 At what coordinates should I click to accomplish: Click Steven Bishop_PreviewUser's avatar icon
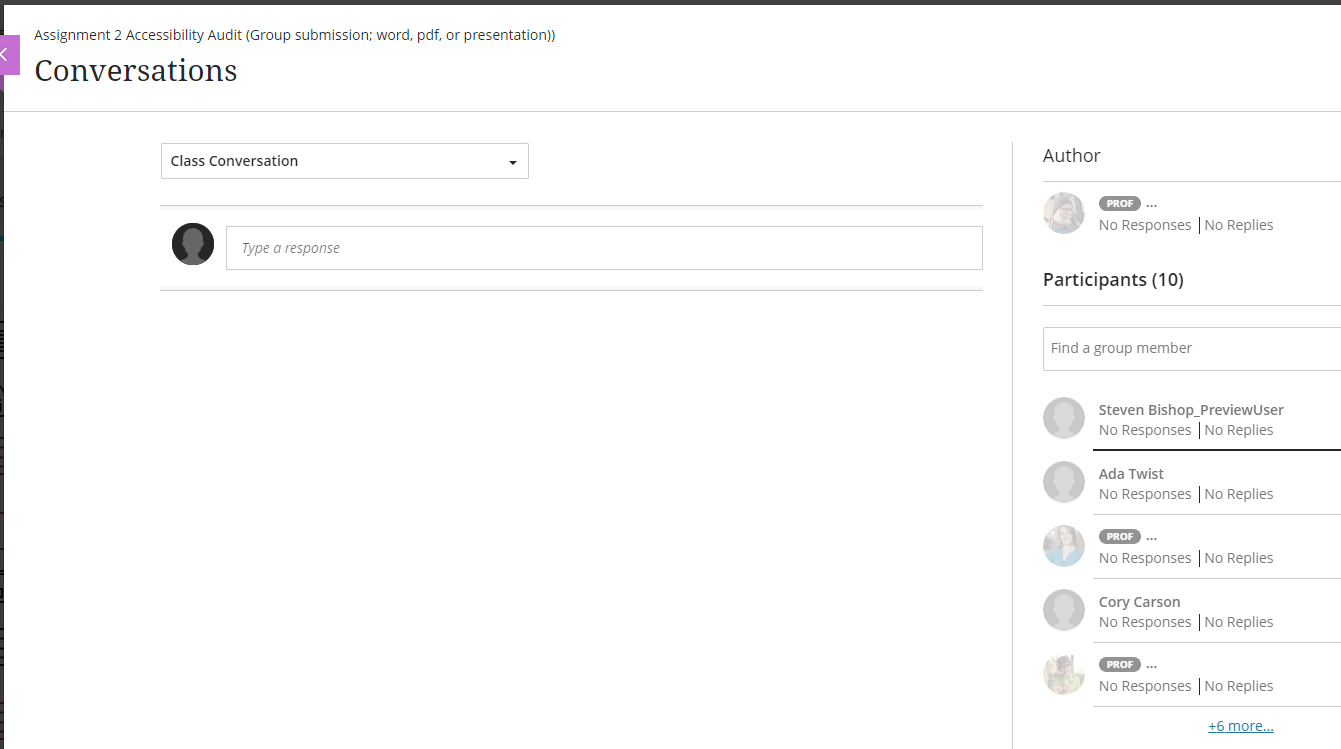(x=1064, y=418)
